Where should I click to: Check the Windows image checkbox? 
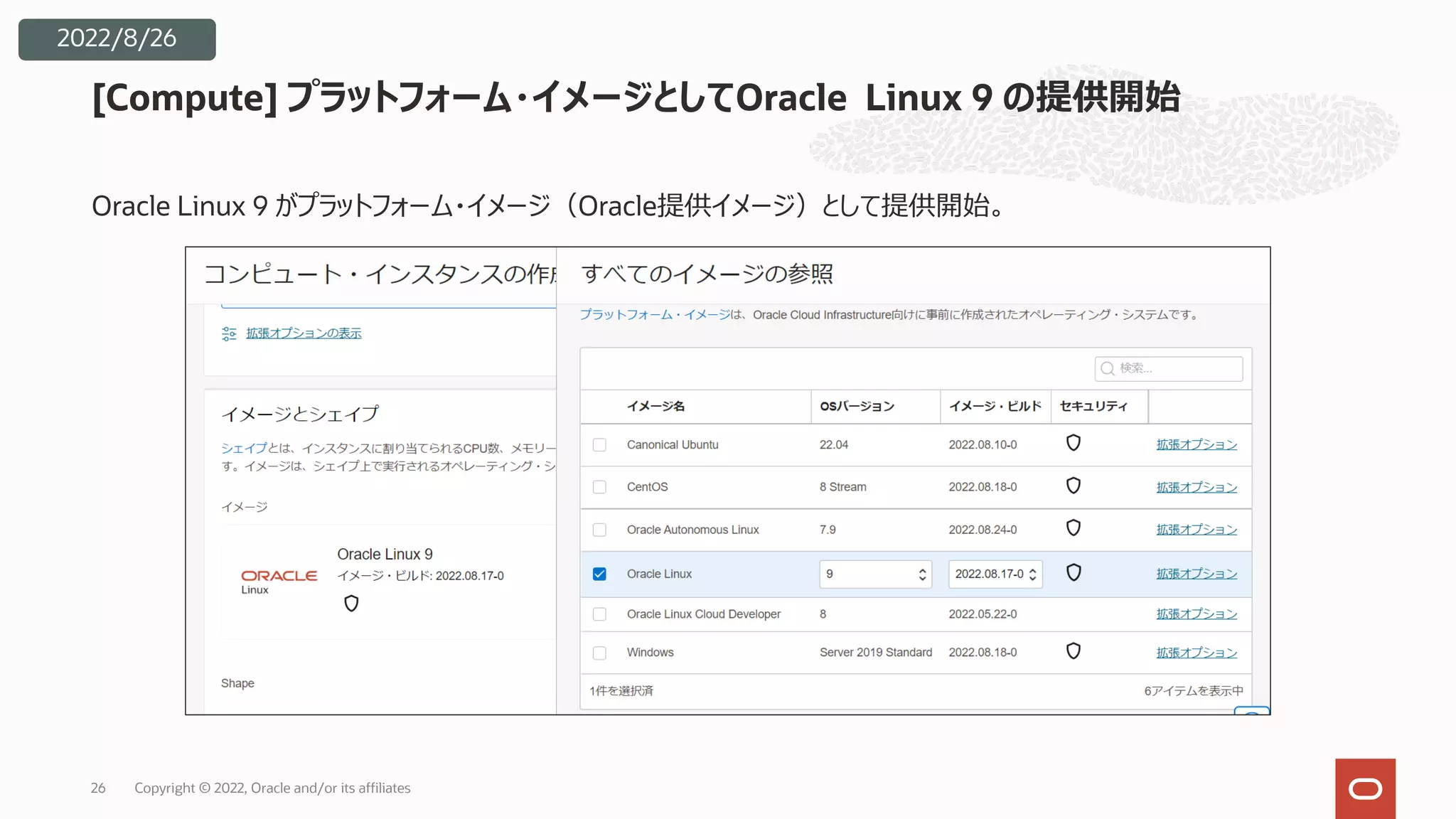599,653
